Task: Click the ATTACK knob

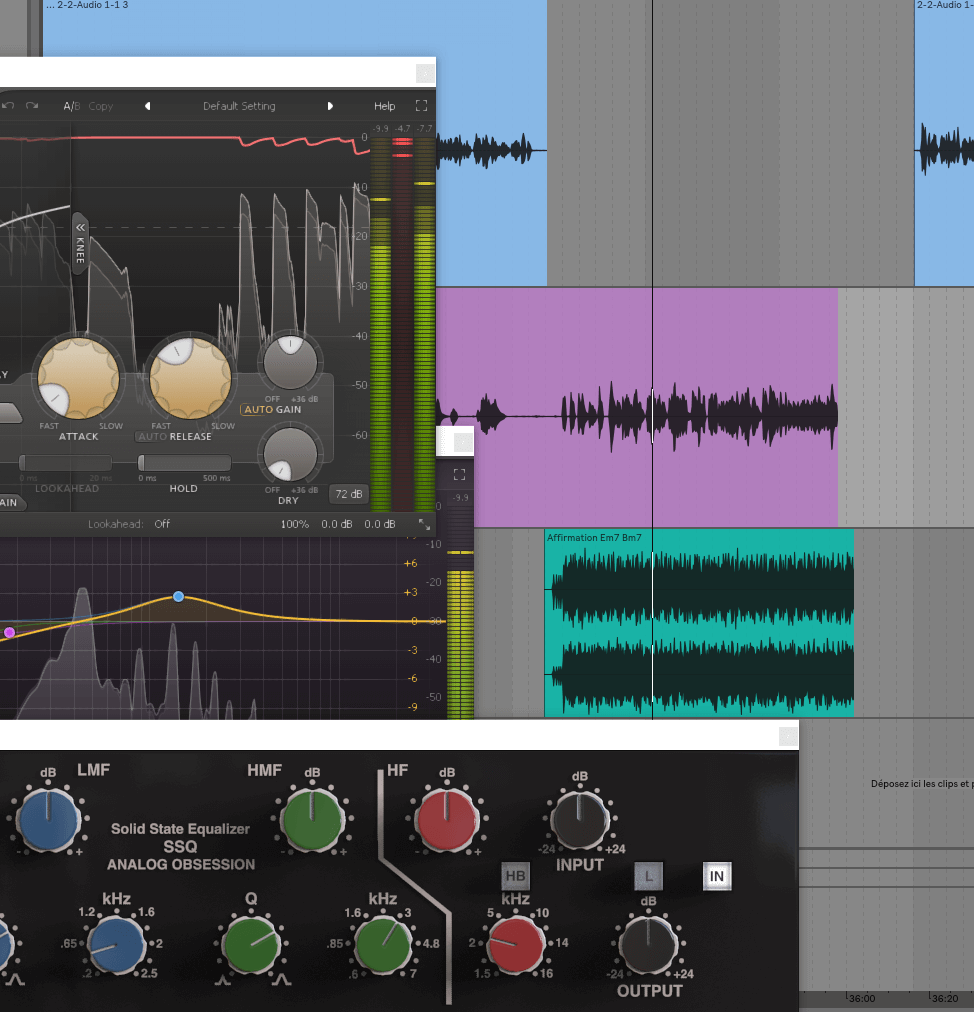Action: pyautogui.click(x=78, y=378)
